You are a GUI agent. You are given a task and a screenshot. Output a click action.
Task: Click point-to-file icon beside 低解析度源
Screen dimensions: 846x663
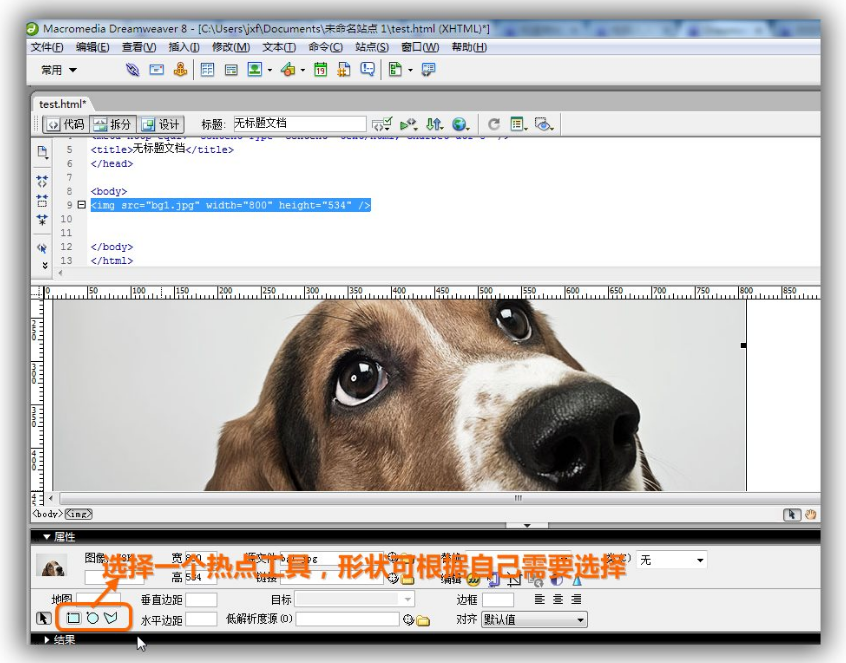(x=408, y=620)
